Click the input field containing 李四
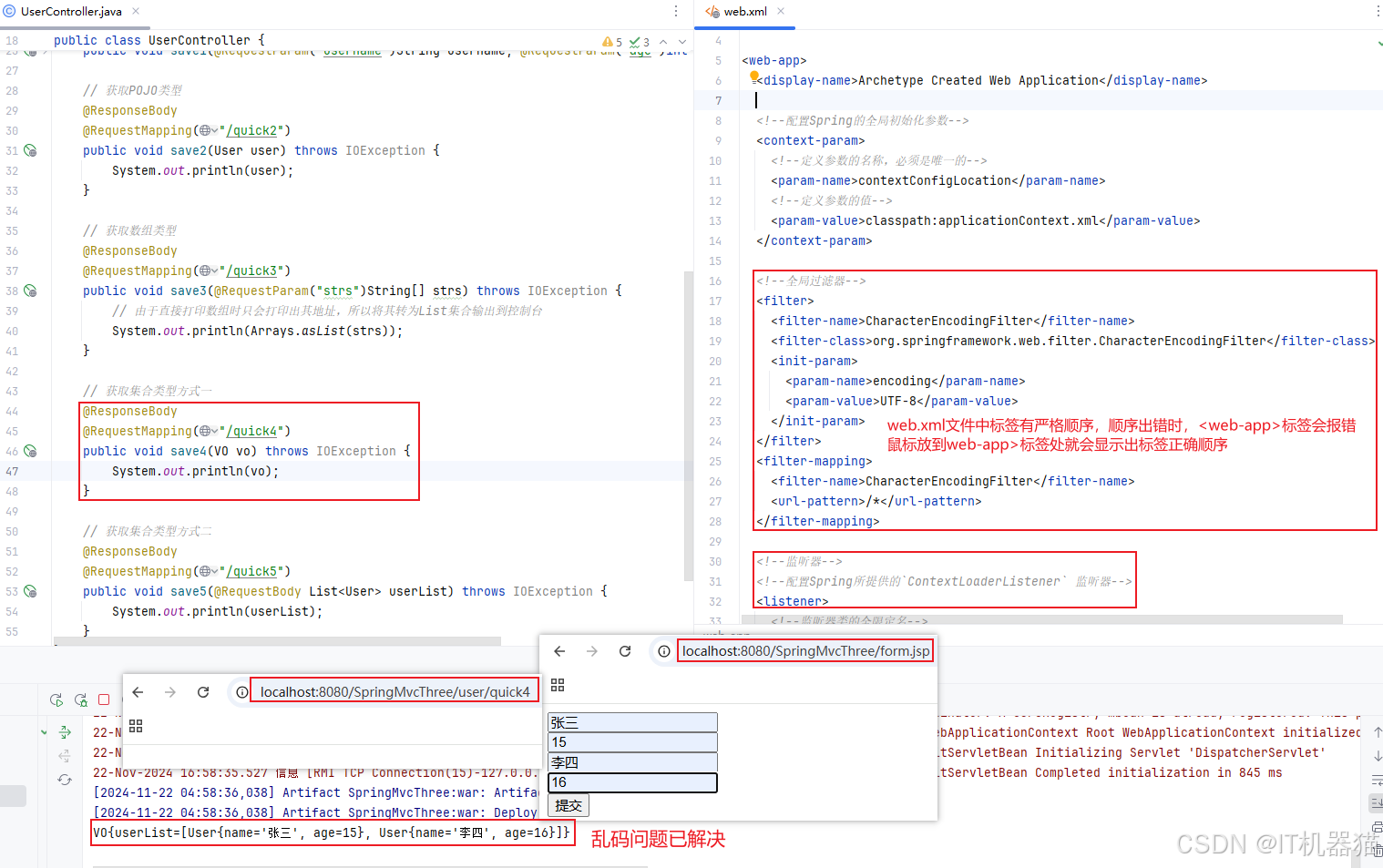1383x868 pixels. click(632, 762)
